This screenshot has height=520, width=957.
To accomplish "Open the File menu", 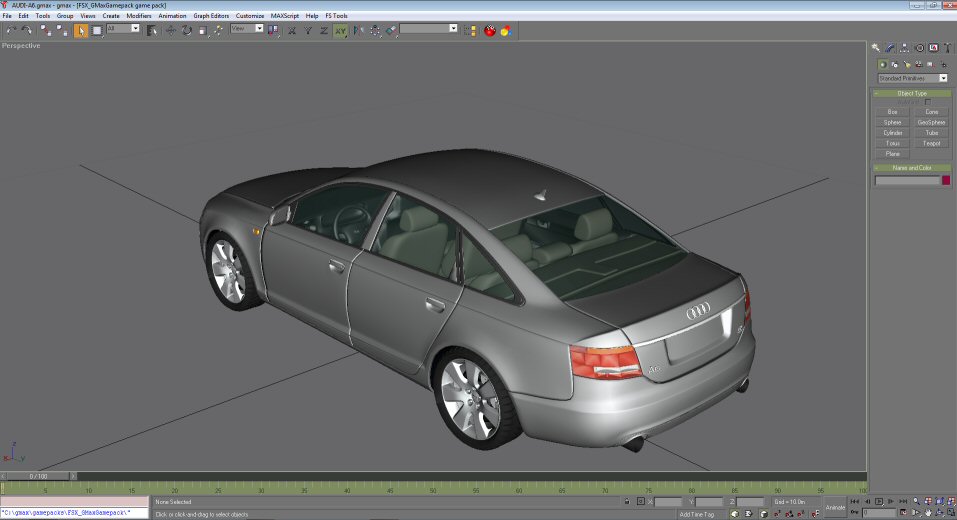I will [x=7, y=16].
